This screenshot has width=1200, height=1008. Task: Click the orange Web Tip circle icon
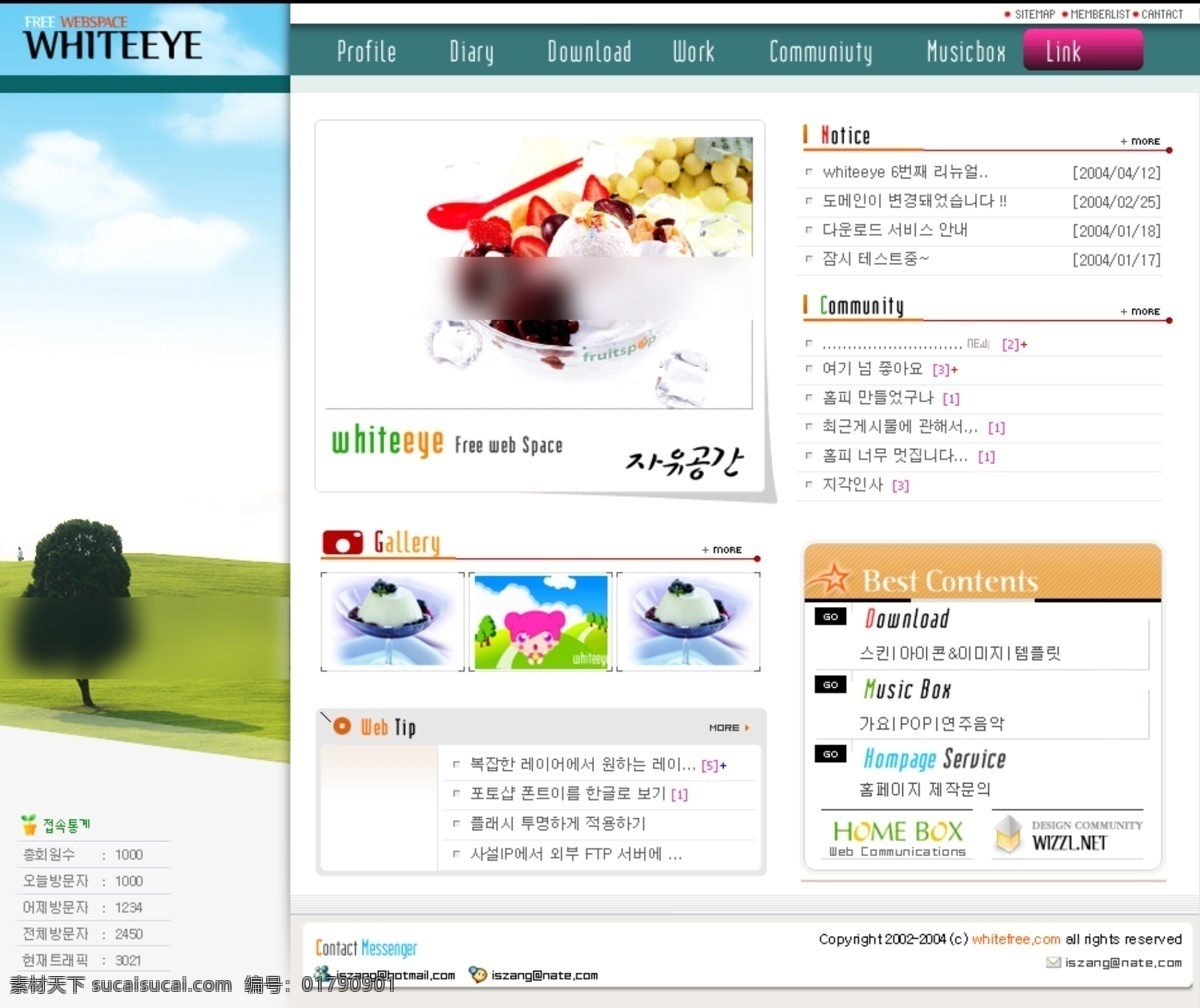[342, 726]
